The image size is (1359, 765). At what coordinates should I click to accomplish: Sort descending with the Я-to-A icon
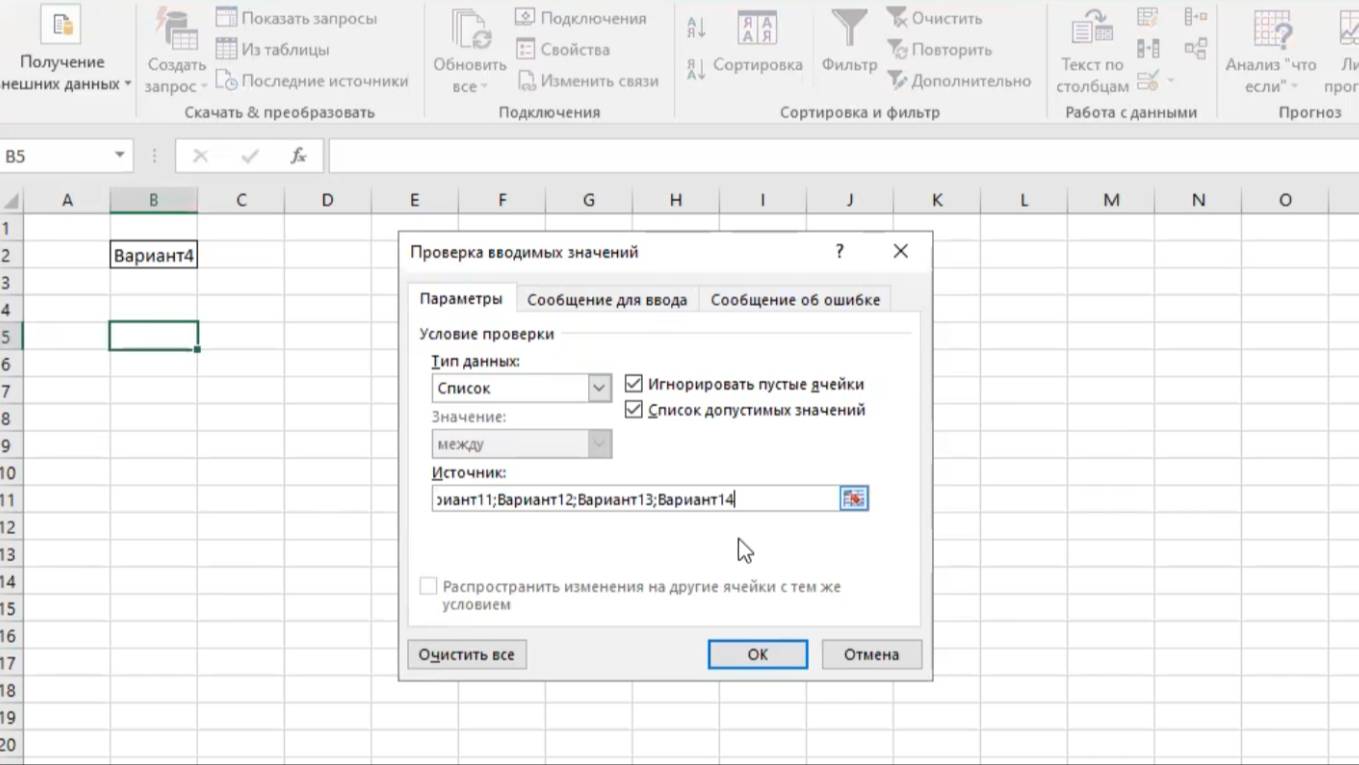click(696, 69)
